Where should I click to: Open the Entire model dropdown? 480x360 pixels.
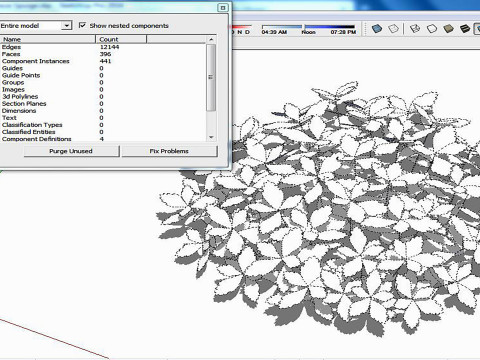(x=36, y=26)
